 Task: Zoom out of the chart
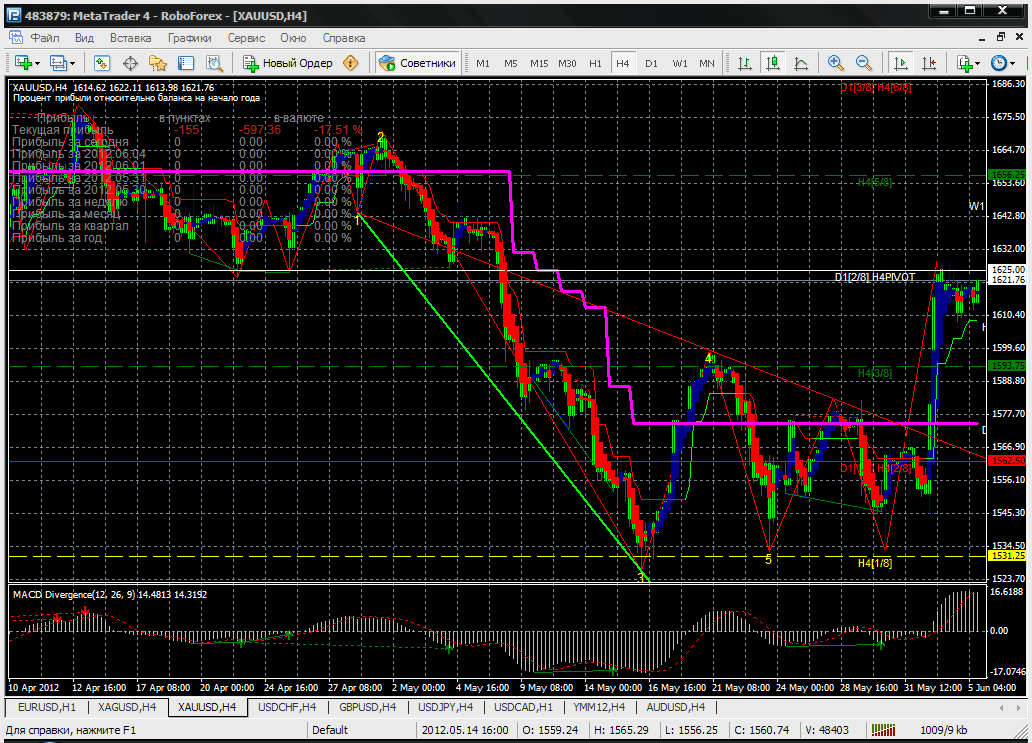862,63
